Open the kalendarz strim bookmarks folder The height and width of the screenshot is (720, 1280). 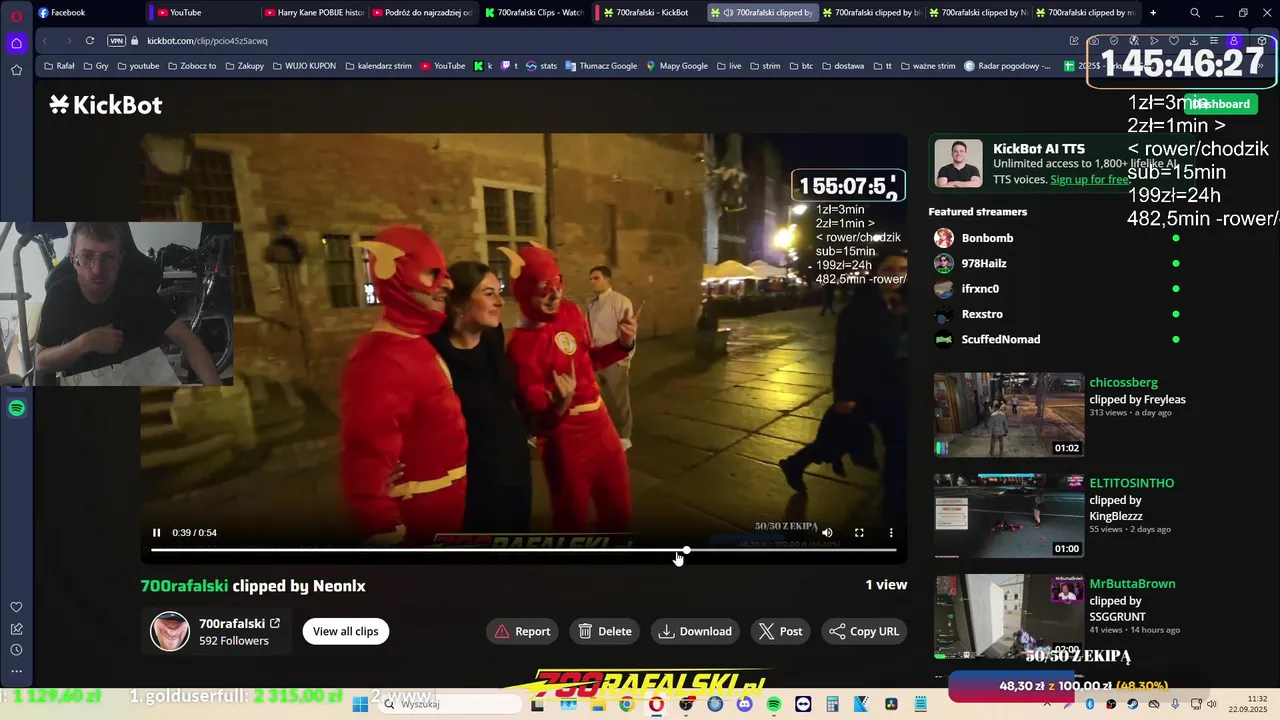pos(378,66)
